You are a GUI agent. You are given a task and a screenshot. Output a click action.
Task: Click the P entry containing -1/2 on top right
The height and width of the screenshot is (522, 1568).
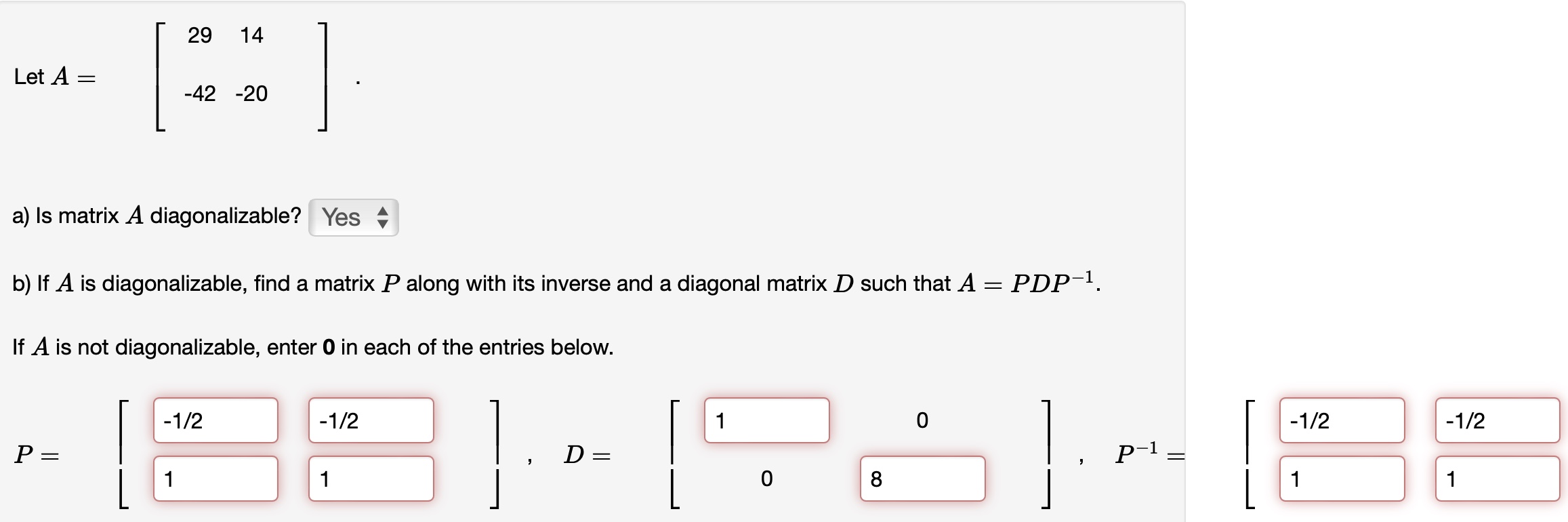coord(370,420)
